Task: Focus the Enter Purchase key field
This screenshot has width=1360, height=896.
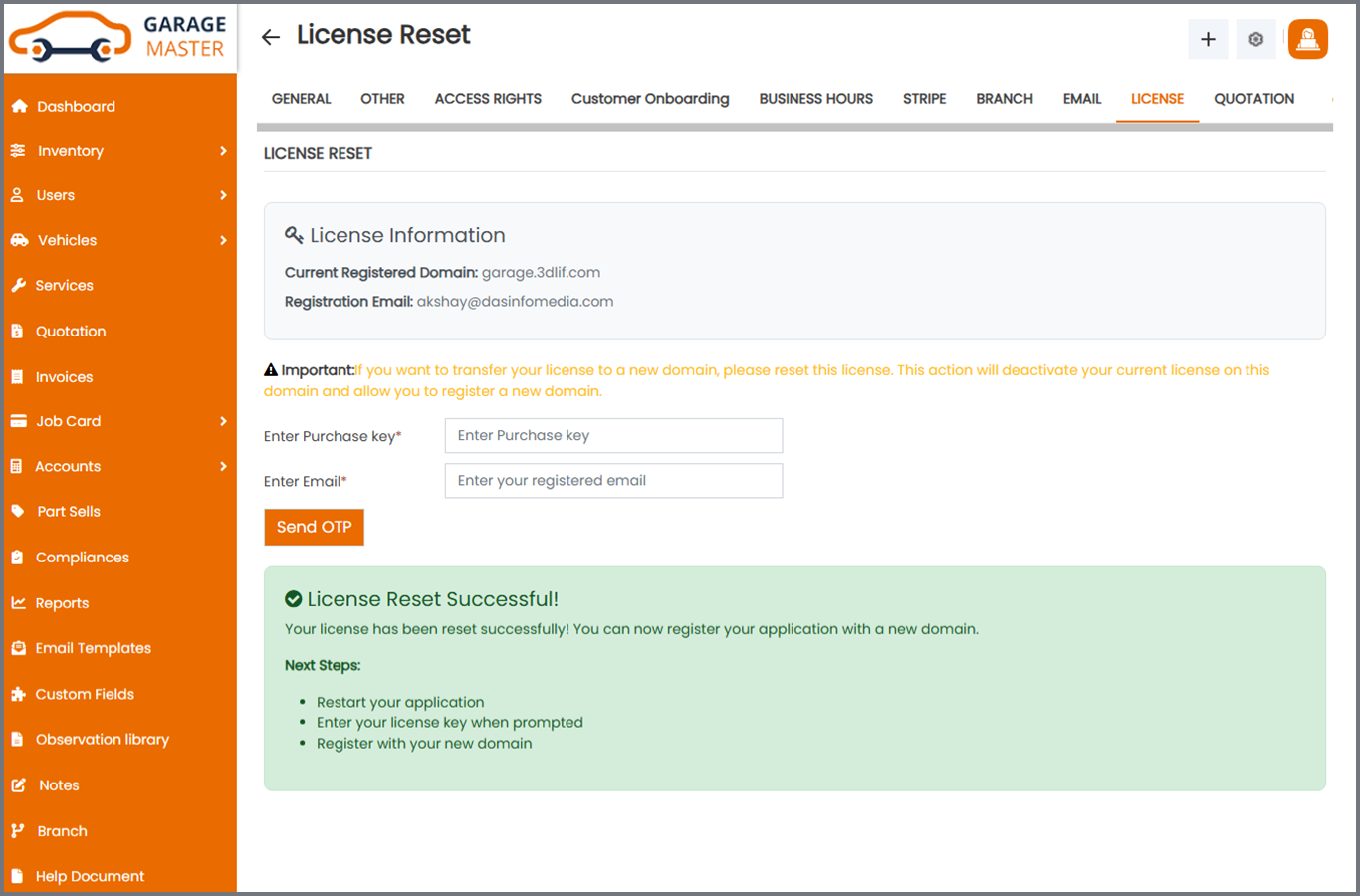Action: pos(613,436)
